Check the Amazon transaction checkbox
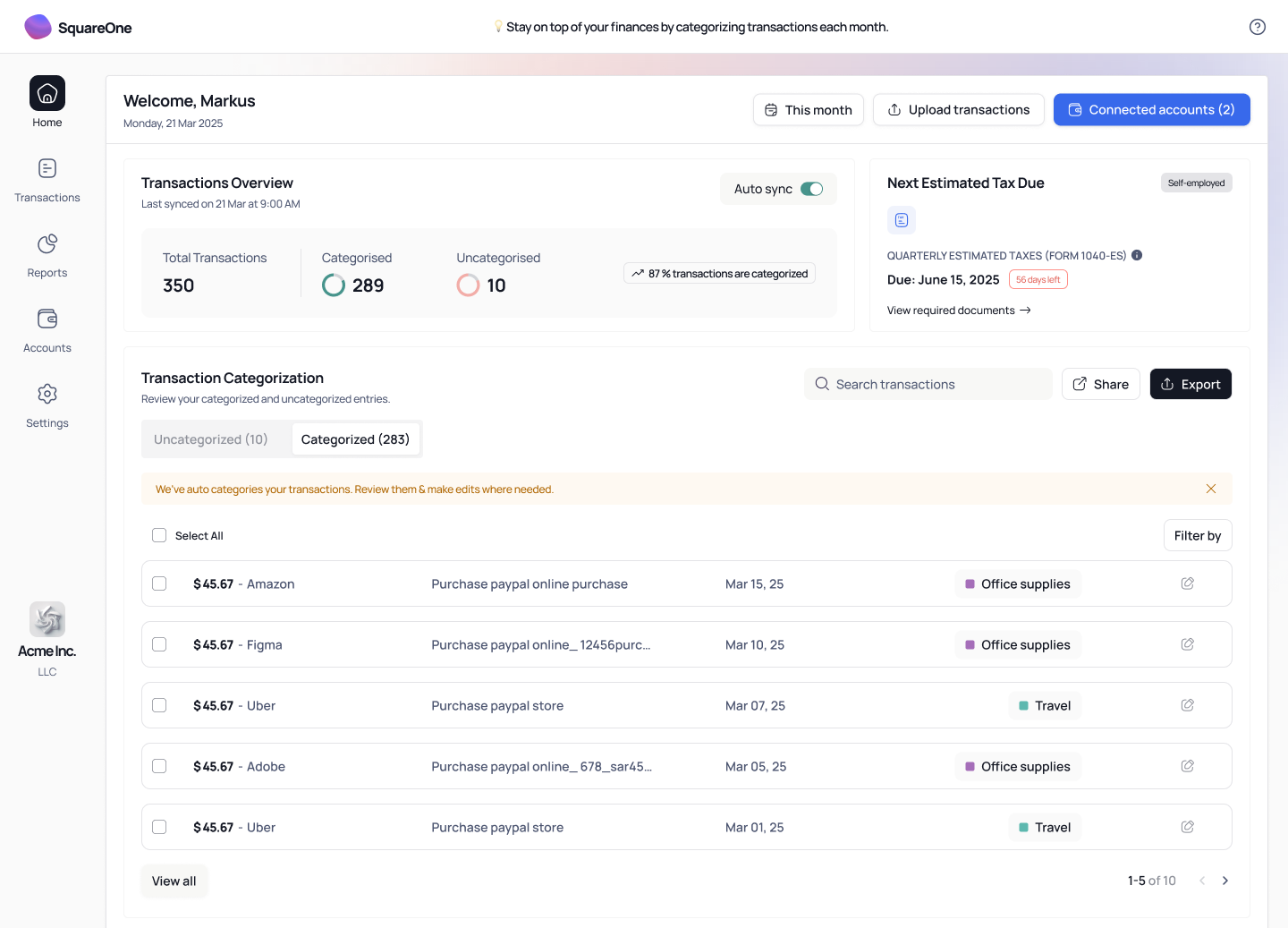This screenshot has width=1288, height=928. coord(159,583)
